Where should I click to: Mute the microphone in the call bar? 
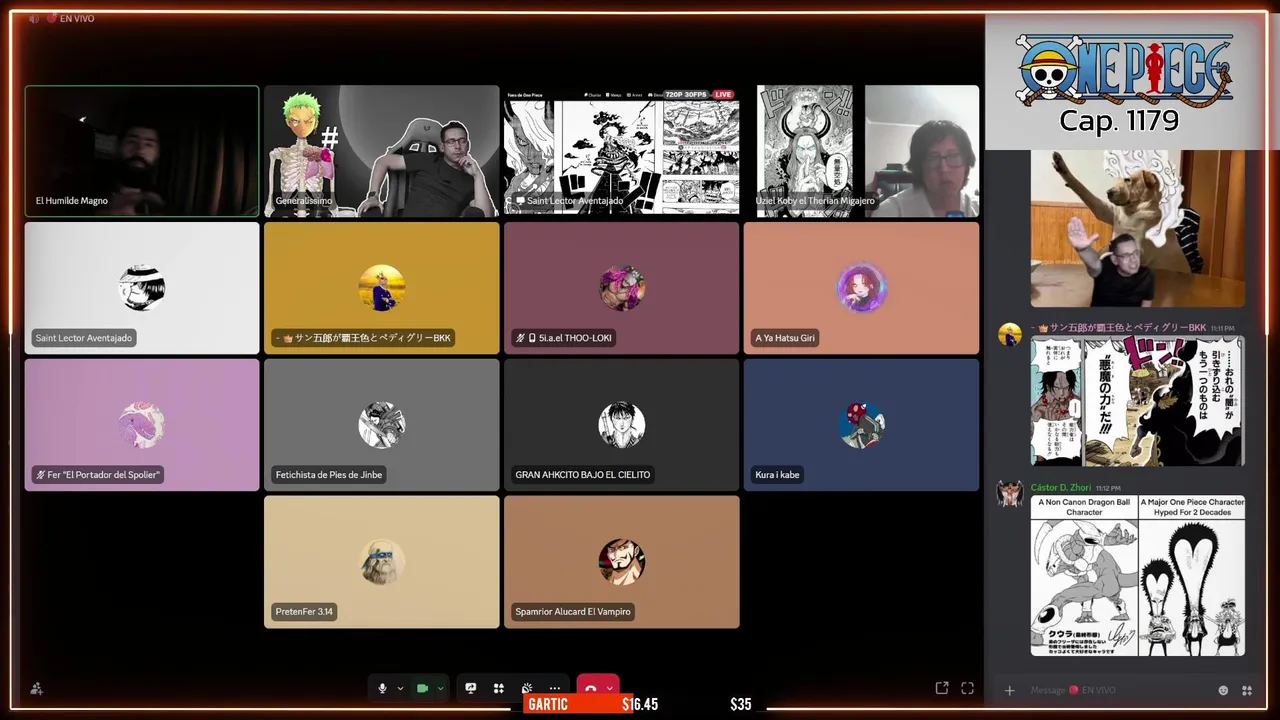click(382, 688)
